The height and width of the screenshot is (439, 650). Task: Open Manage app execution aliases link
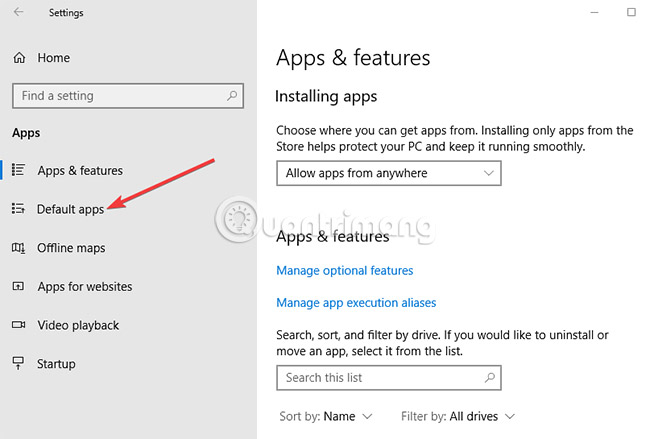(356, 302)
